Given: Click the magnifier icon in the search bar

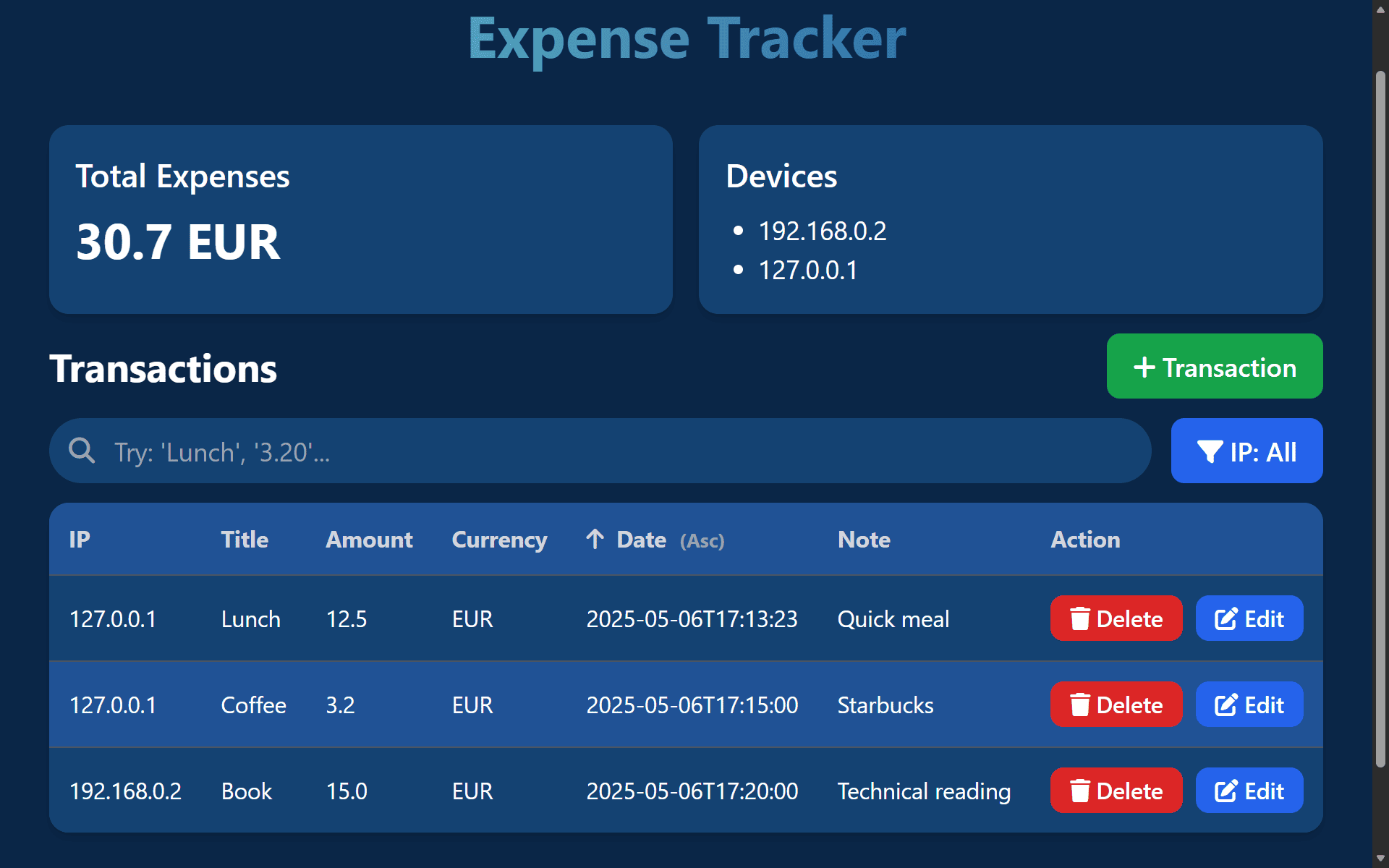Looking at the screenshot, I should coord(82,451).
